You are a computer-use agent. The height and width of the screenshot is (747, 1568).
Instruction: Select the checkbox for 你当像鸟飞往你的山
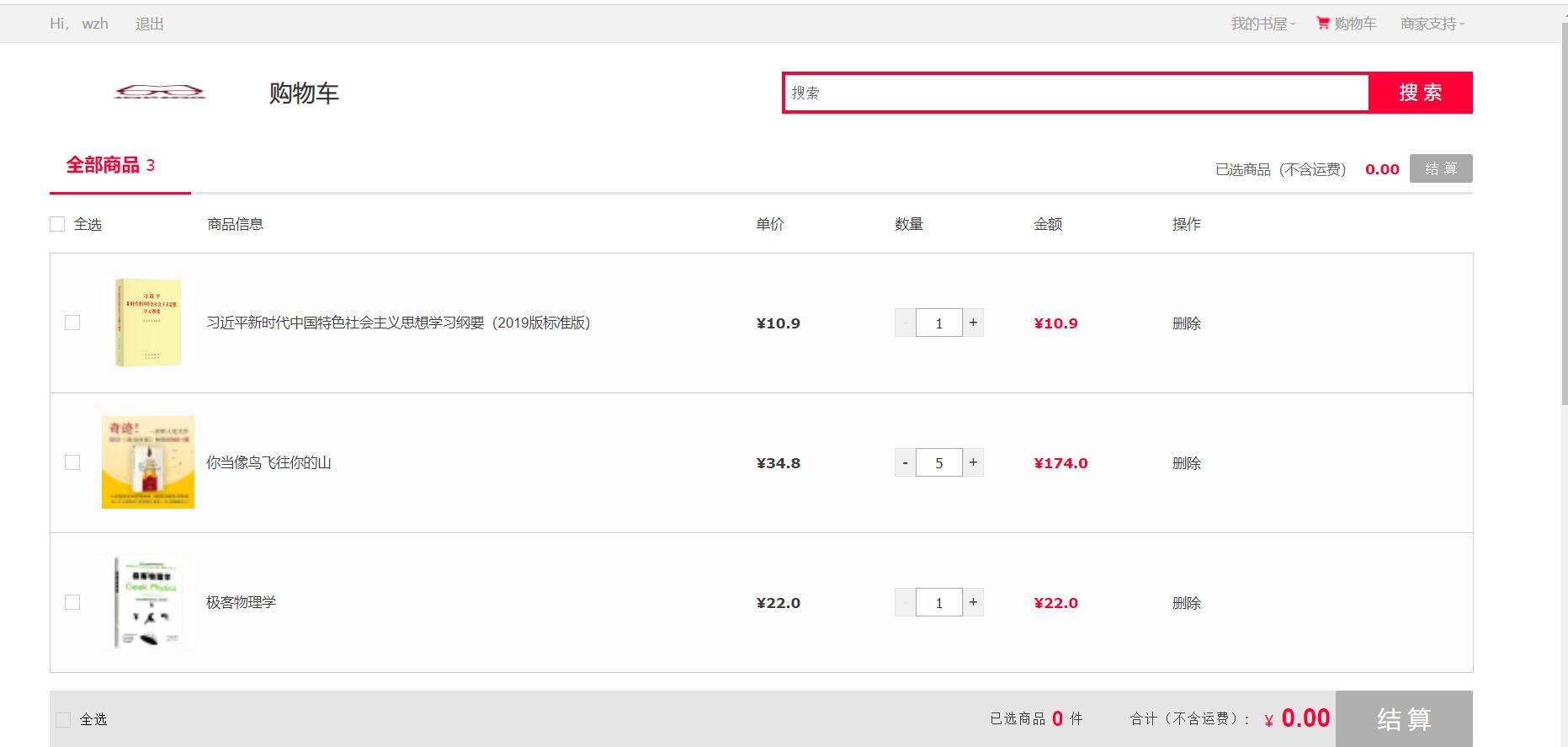click(x=72, y=462)
